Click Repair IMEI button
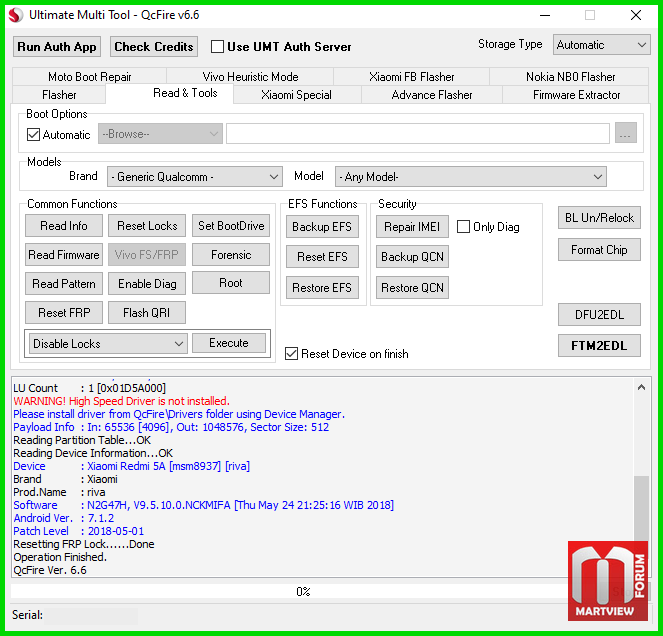663x636 pixels. [x=412, y=227]
